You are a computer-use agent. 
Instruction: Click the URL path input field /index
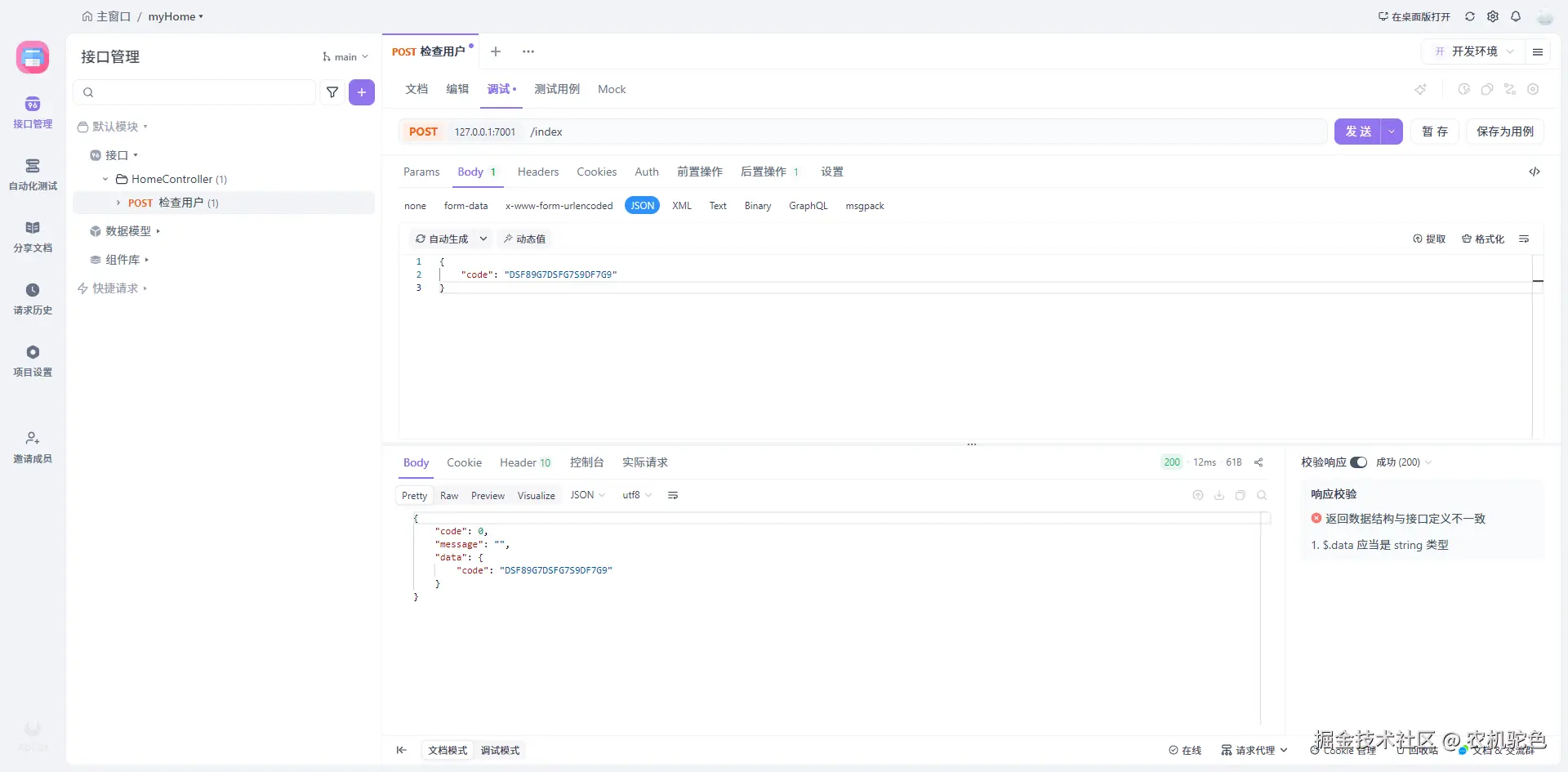click(x=898, y=132)
